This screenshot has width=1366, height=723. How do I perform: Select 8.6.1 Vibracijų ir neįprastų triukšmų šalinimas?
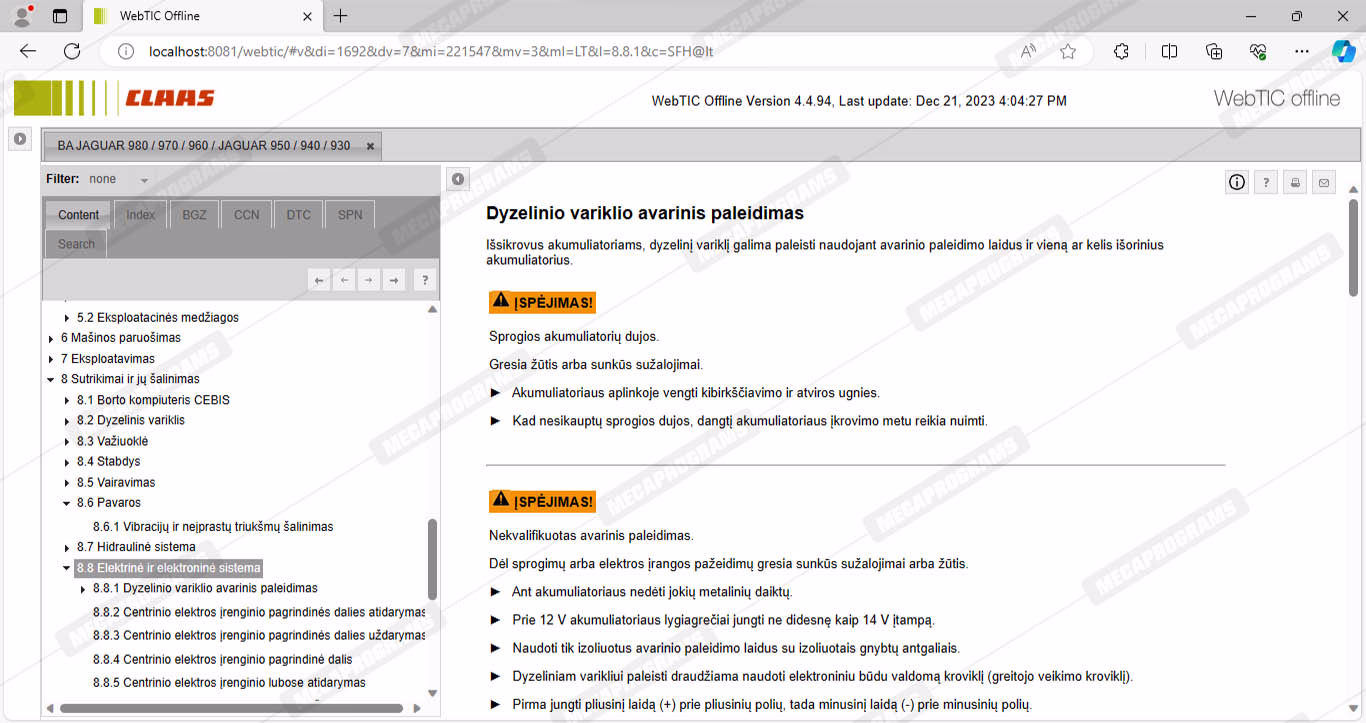[213, 527]
